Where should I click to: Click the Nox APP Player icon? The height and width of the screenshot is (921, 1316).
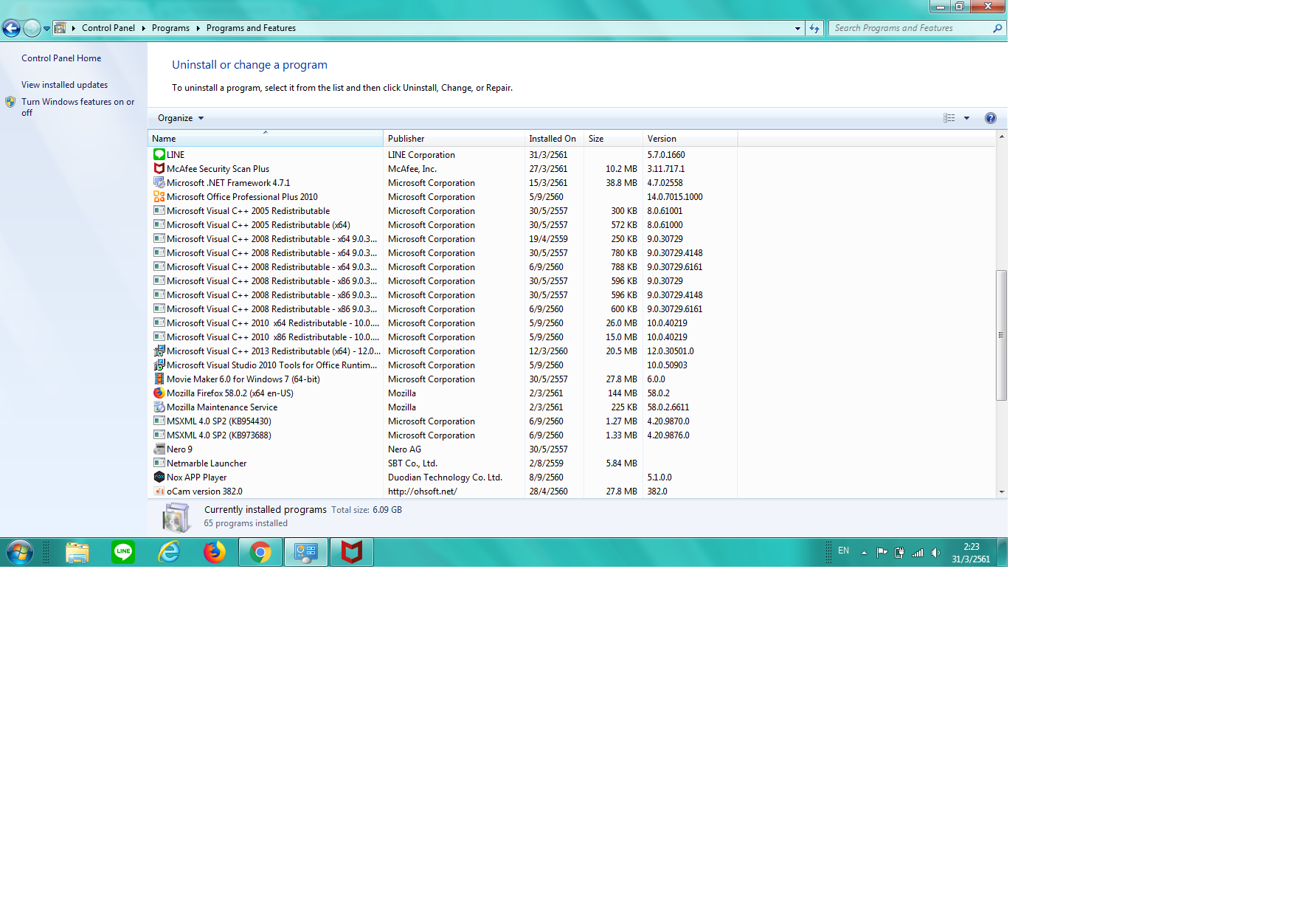pyautogui.click(x=159, y=477)
